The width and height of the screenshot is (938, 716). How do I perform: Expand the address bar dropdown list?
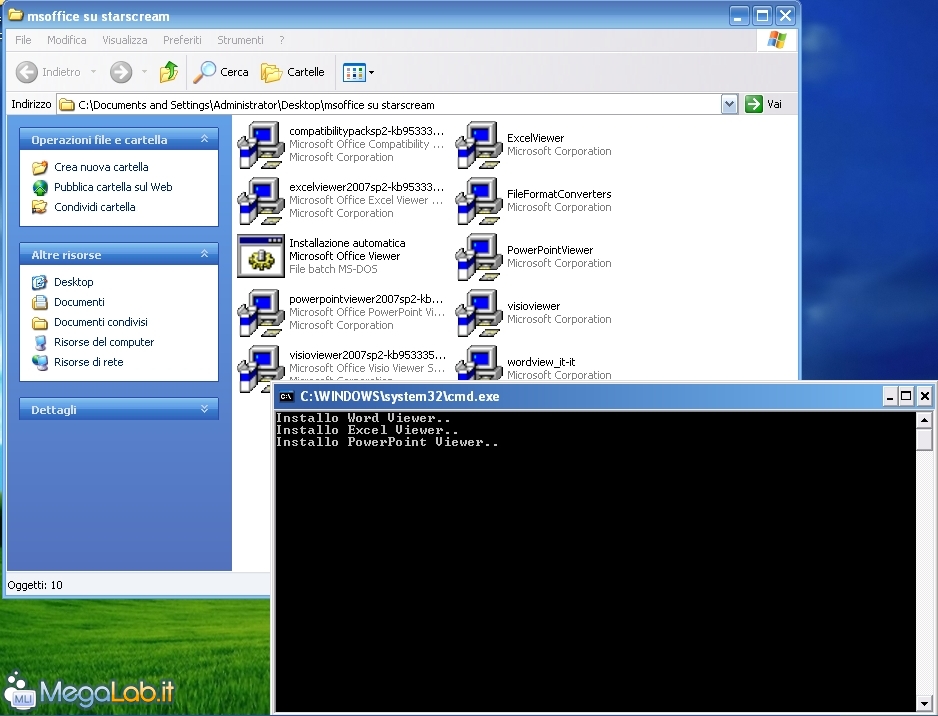tap(729, 105)
